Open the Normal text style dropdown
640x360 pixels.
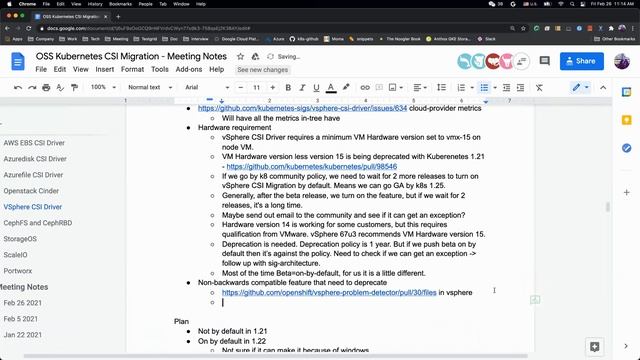pyautogui.click(x=150, y=87)
